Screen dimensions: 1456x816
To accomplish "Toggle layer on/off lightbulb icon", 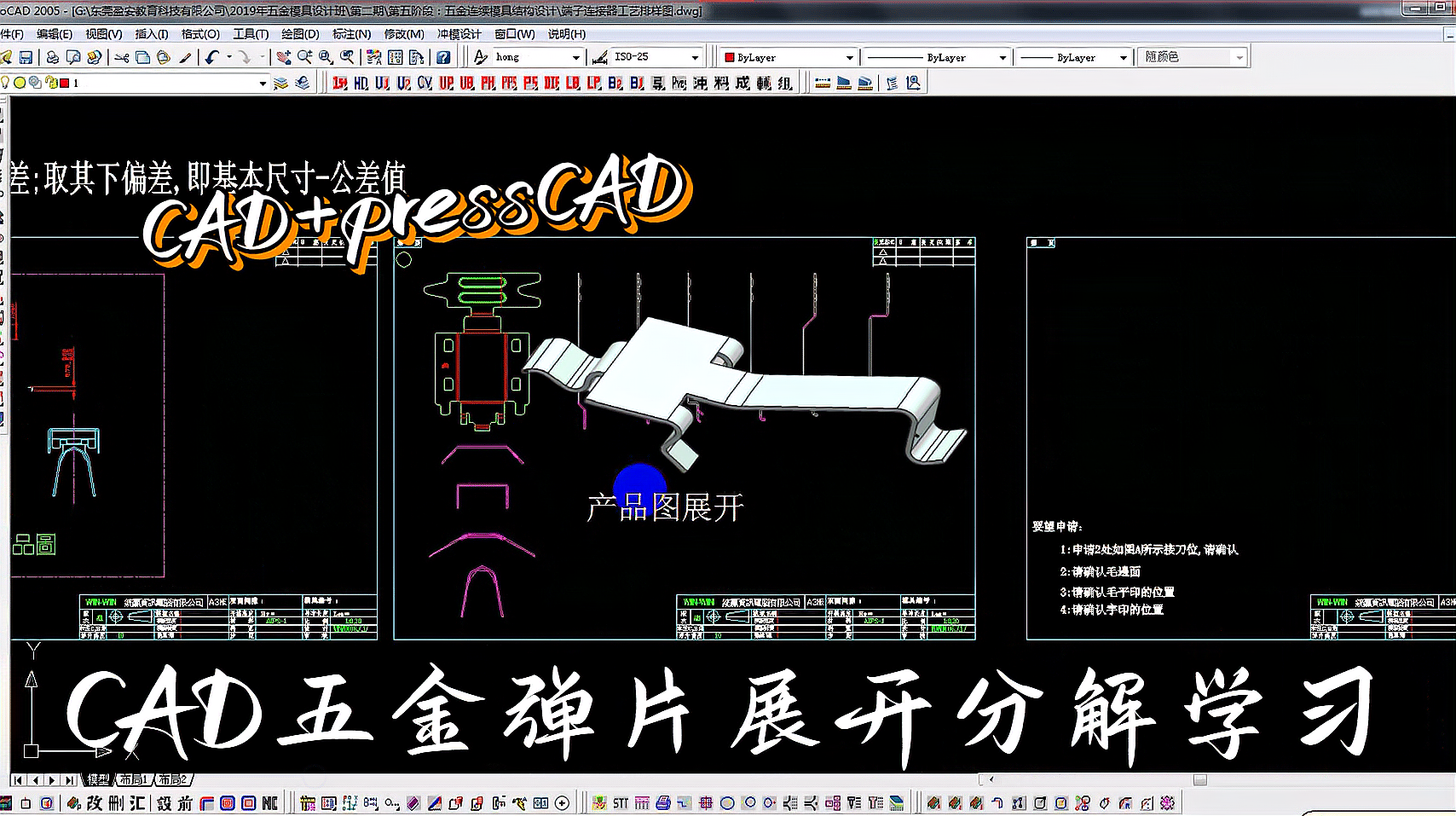I will (6, 83).
